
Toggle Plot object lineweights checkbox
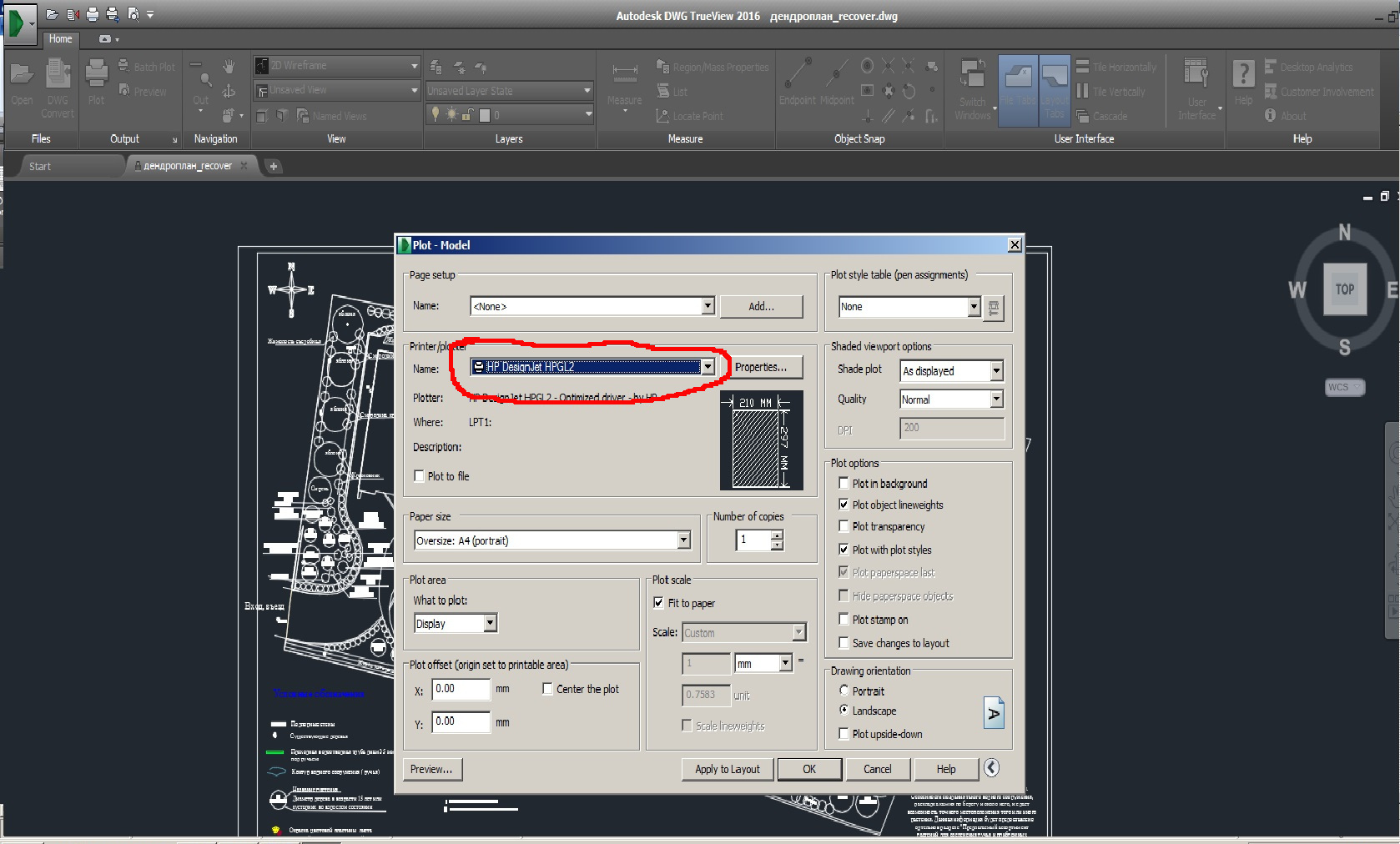tap(844, 505)
